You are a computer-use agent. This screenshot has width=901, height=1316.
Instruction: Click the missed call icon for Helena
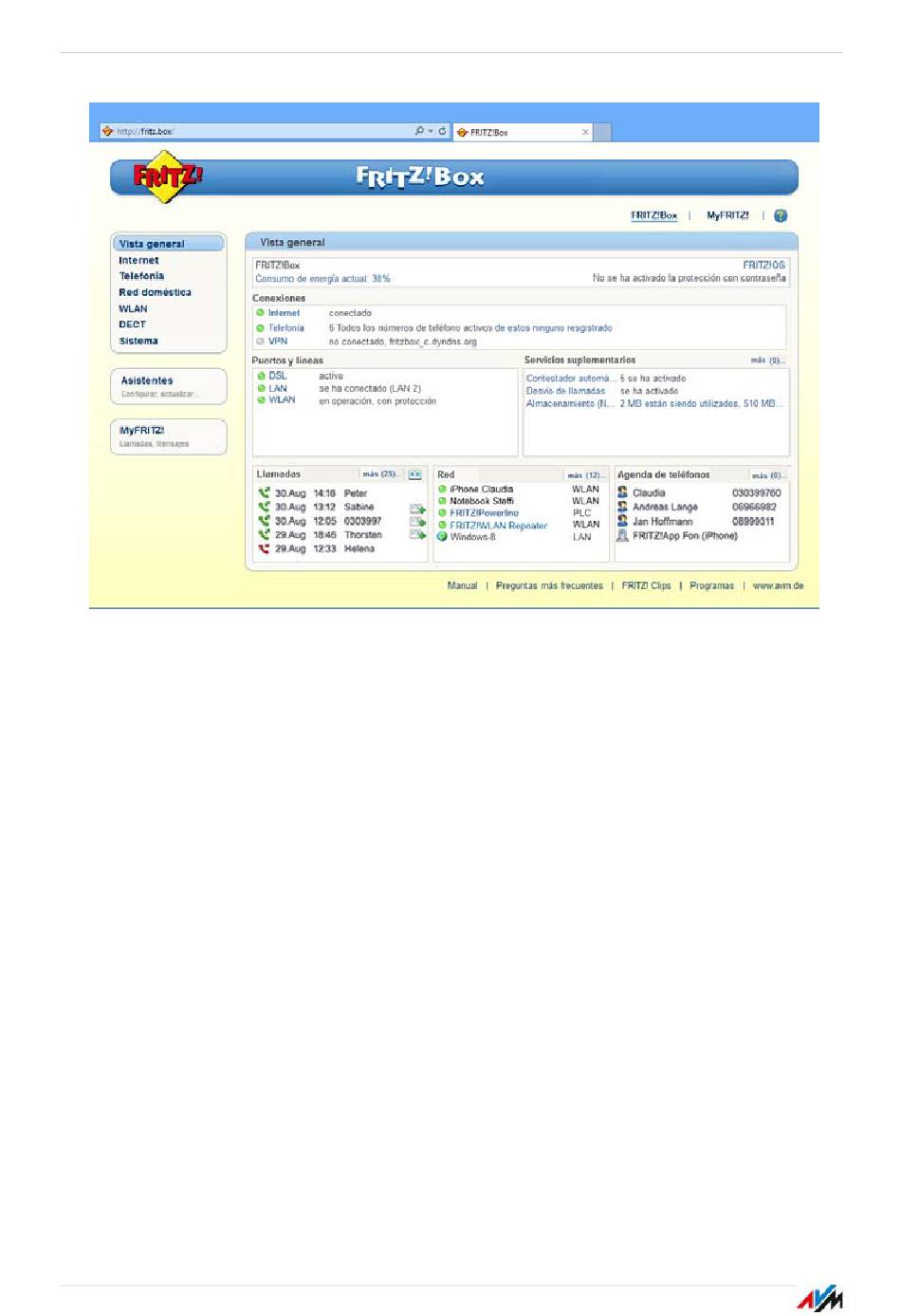coord(264,548)
